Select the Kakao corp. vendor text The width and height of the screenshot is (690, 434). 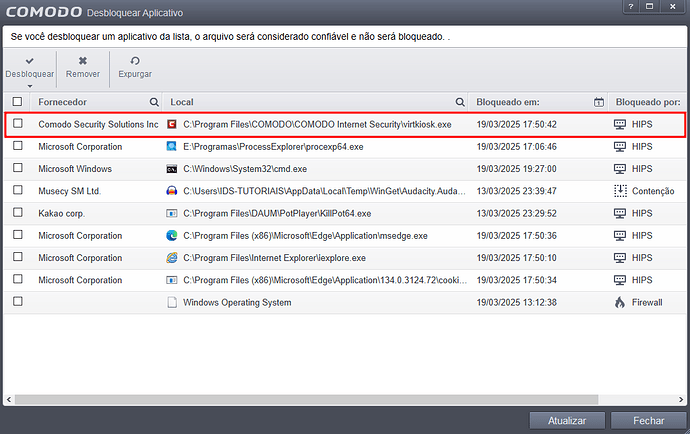click(x=62, y=213)
